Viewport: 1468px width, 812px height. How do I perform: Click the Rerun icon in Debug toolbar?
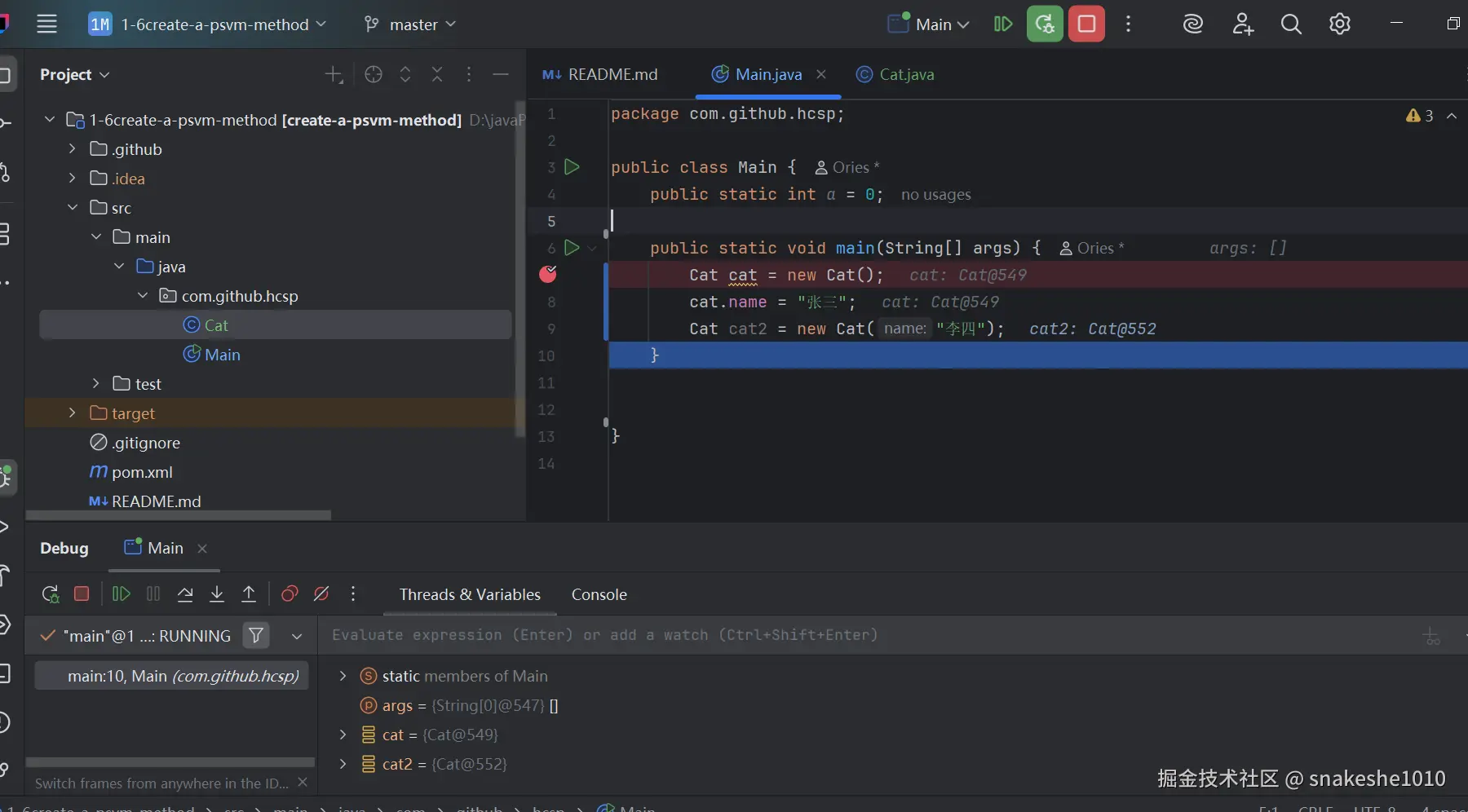point(51,594)
